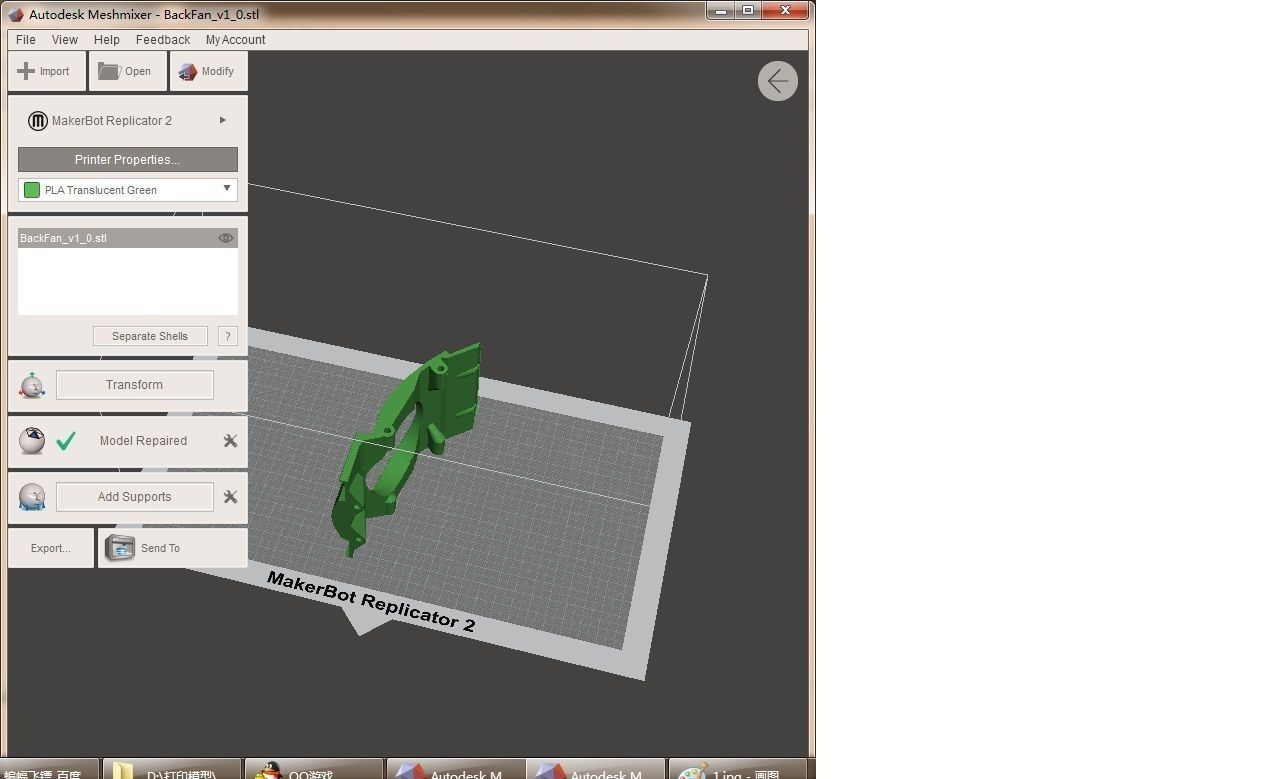This screenshot has width=1280, height=779.
Task: Click the green checkmark for Model Repaired
Action: click(66, 441)
